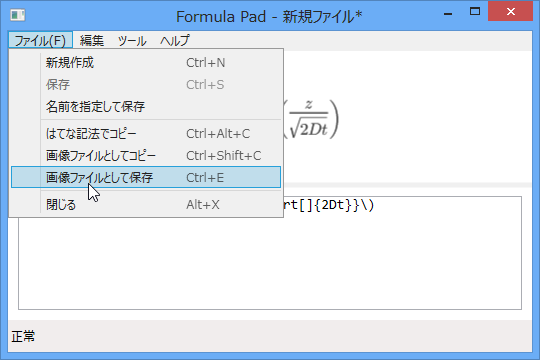540x360 pixels.
Task: Choose 画像ファイルとしてコピー
Action: (146, 156)
